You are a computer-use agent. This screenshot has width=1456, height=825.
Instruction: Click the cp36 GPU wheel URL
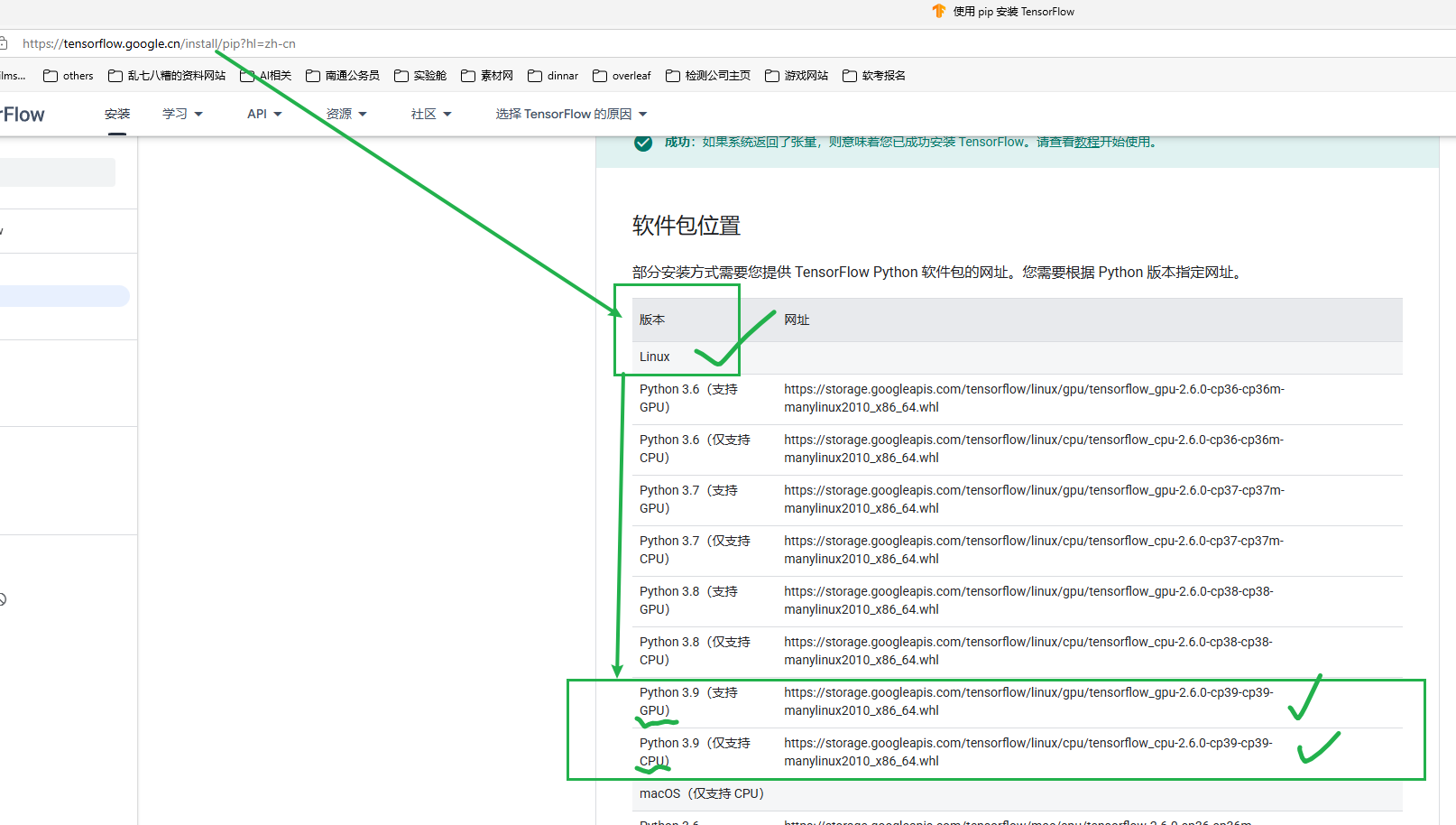pos(1034,398)
